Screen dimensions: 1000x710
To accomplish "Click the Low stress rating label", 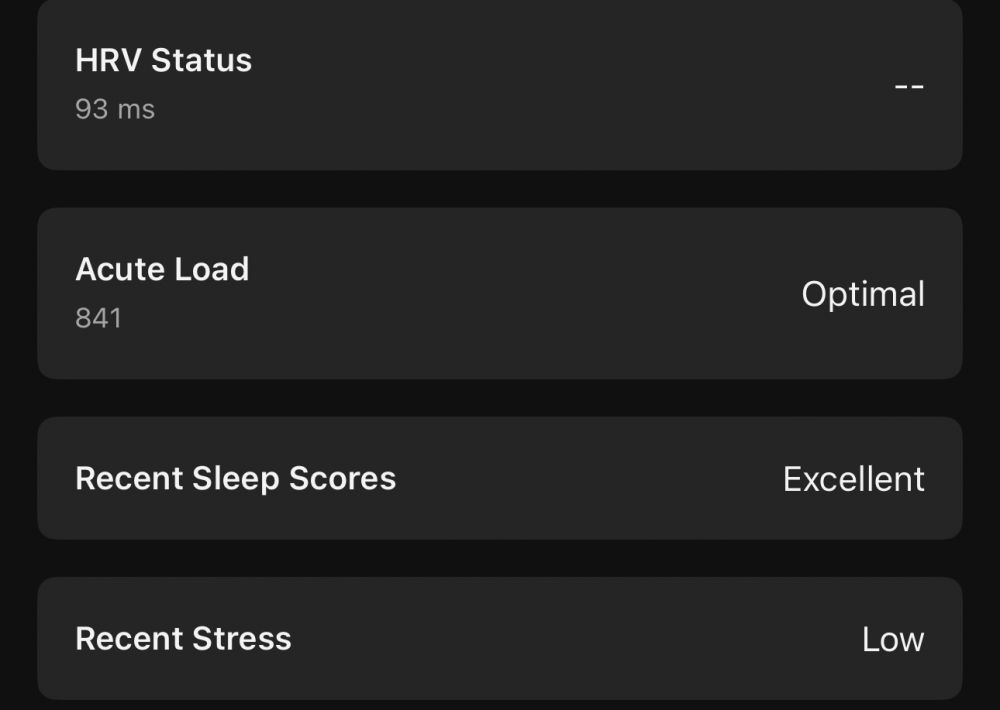I will (x=893, y=639).
